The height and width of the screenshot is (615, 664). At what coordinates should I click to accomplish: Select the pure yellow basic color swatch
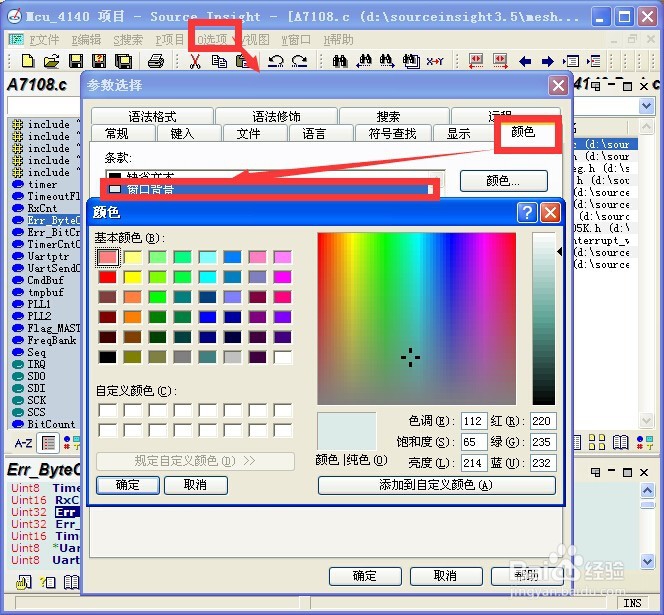tap(133, 277)
